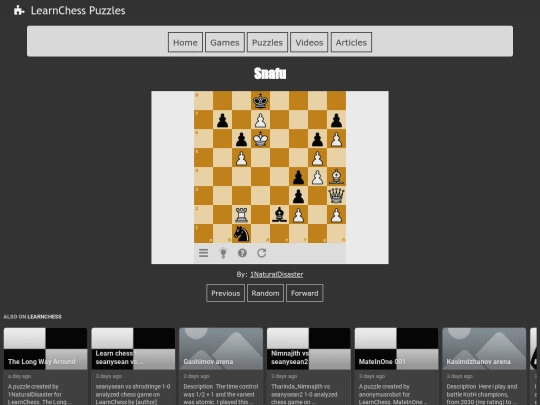Image resolution: width=540 pixels, height=405 pixels.
Task: Go to the Previous puzzle
Action: (226, 293)
